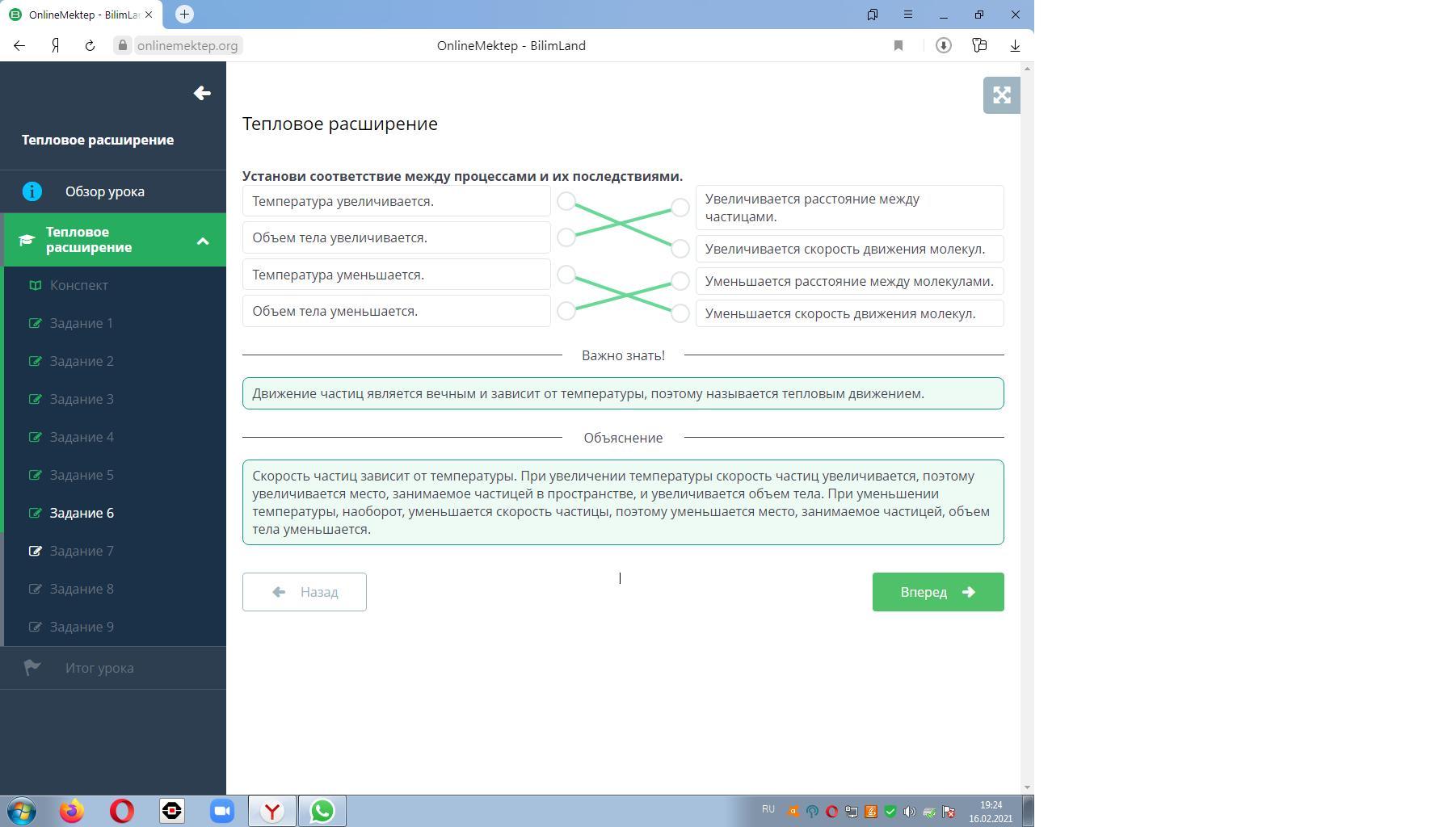Open the Windows Start menu
Viewport: 1456px width, 827px height.
click(22, 811)
